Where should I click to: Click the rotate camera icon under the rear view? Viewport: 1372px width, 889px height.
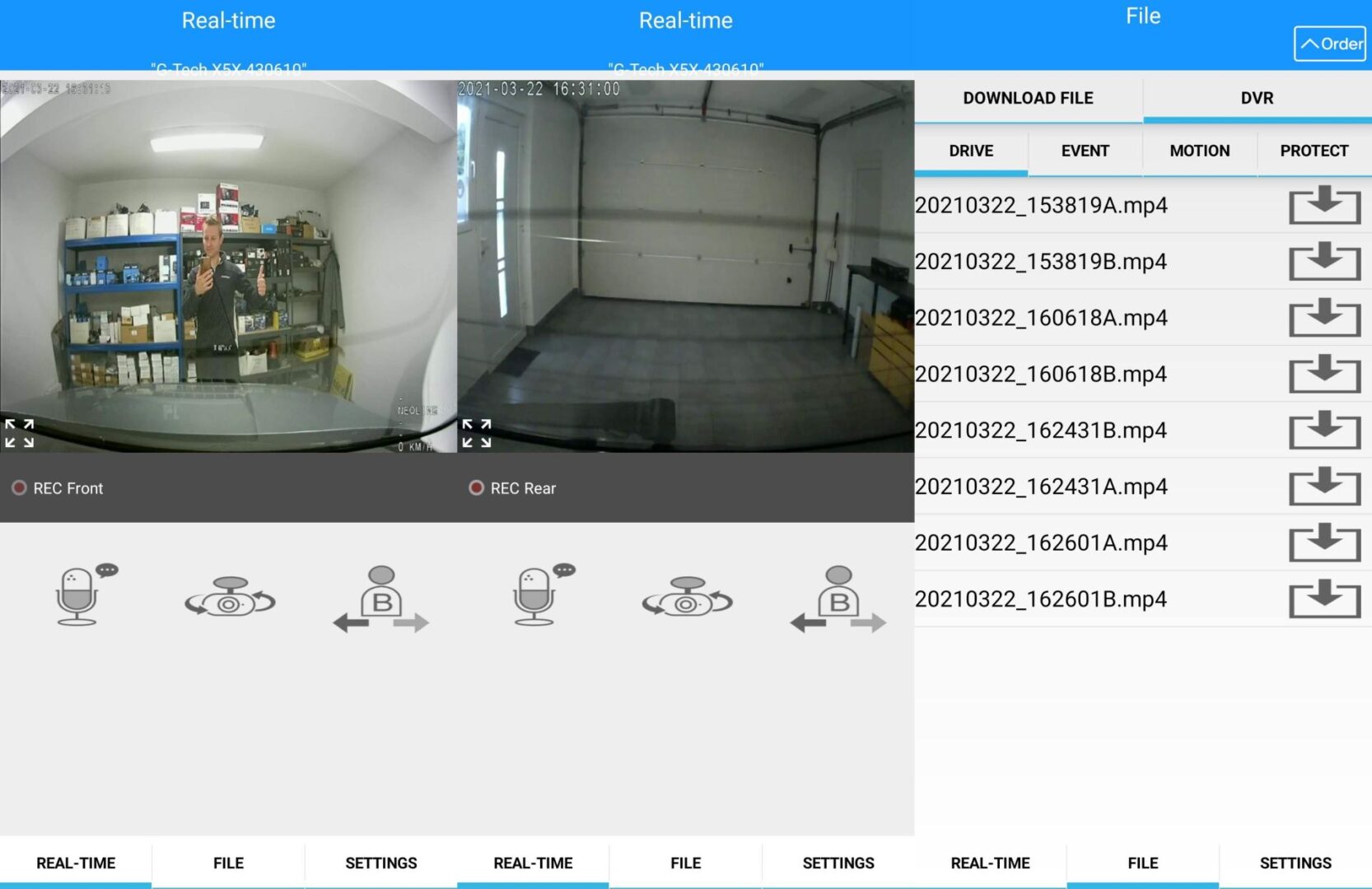[687, 598]
